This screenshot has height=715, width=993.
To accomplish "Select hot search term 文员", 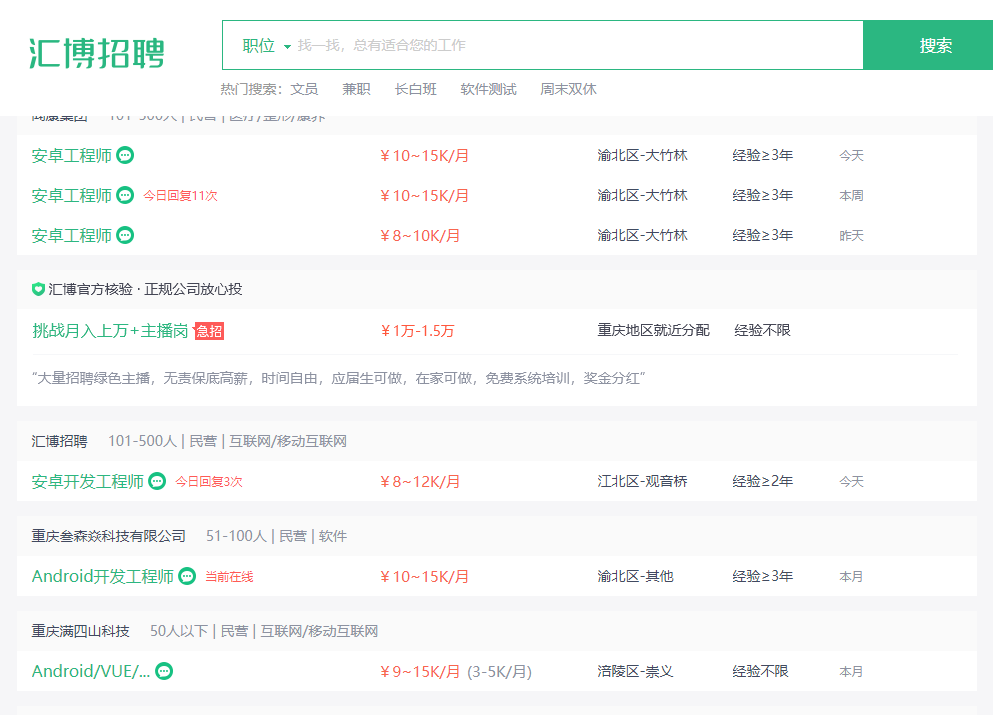I will [x=304, y=89].
